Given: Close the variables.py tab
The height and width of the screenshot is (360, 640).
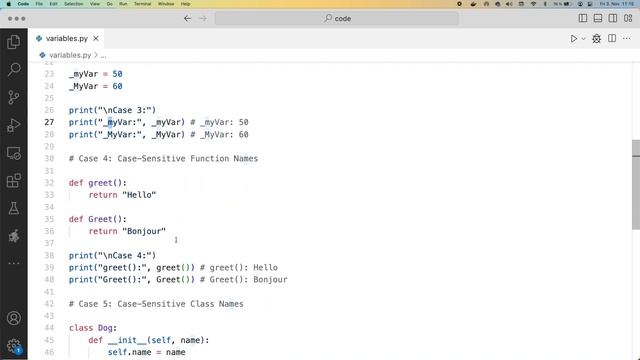Looking at the screenshot, I should [96, 38].
